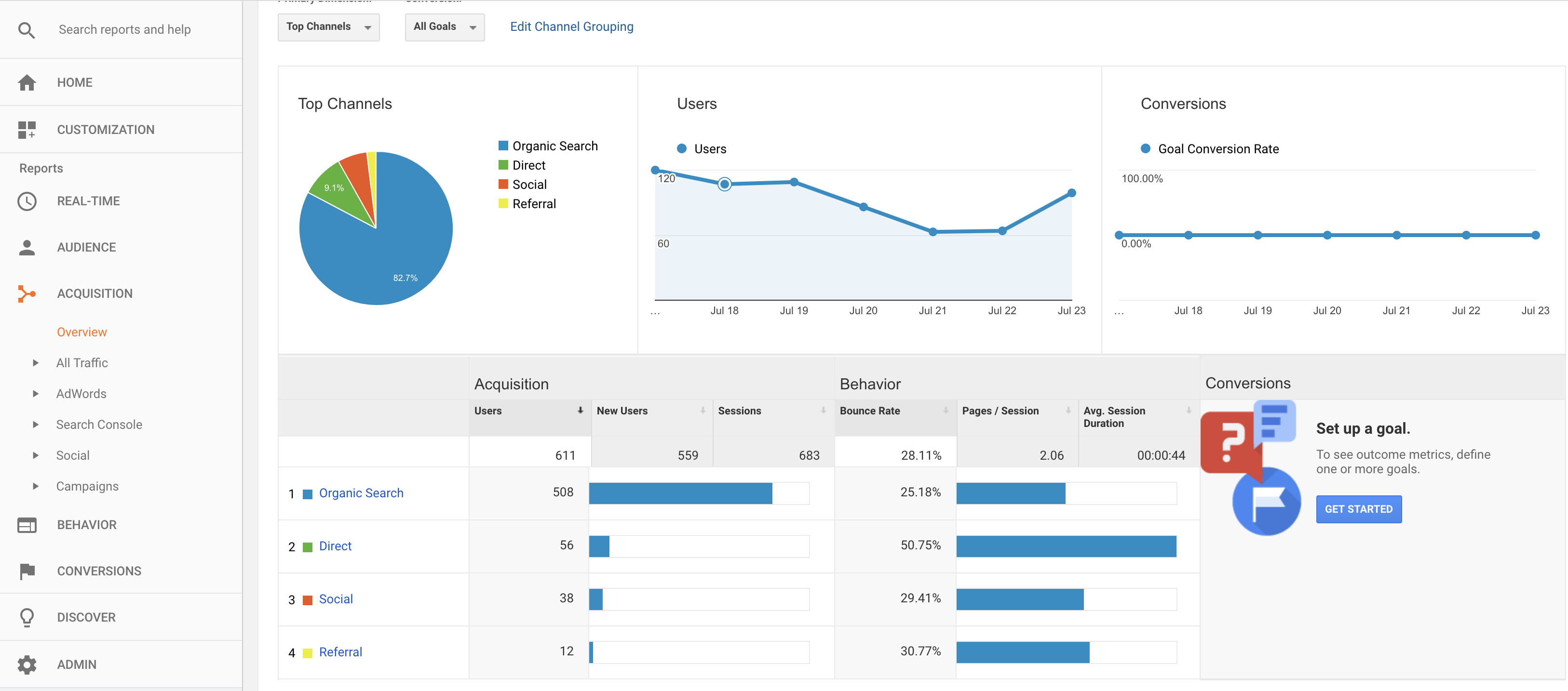This screenshot has width=1568, height=691.
Task: Open the Top Channels dropdown
Action: click(x=328, y=27)
